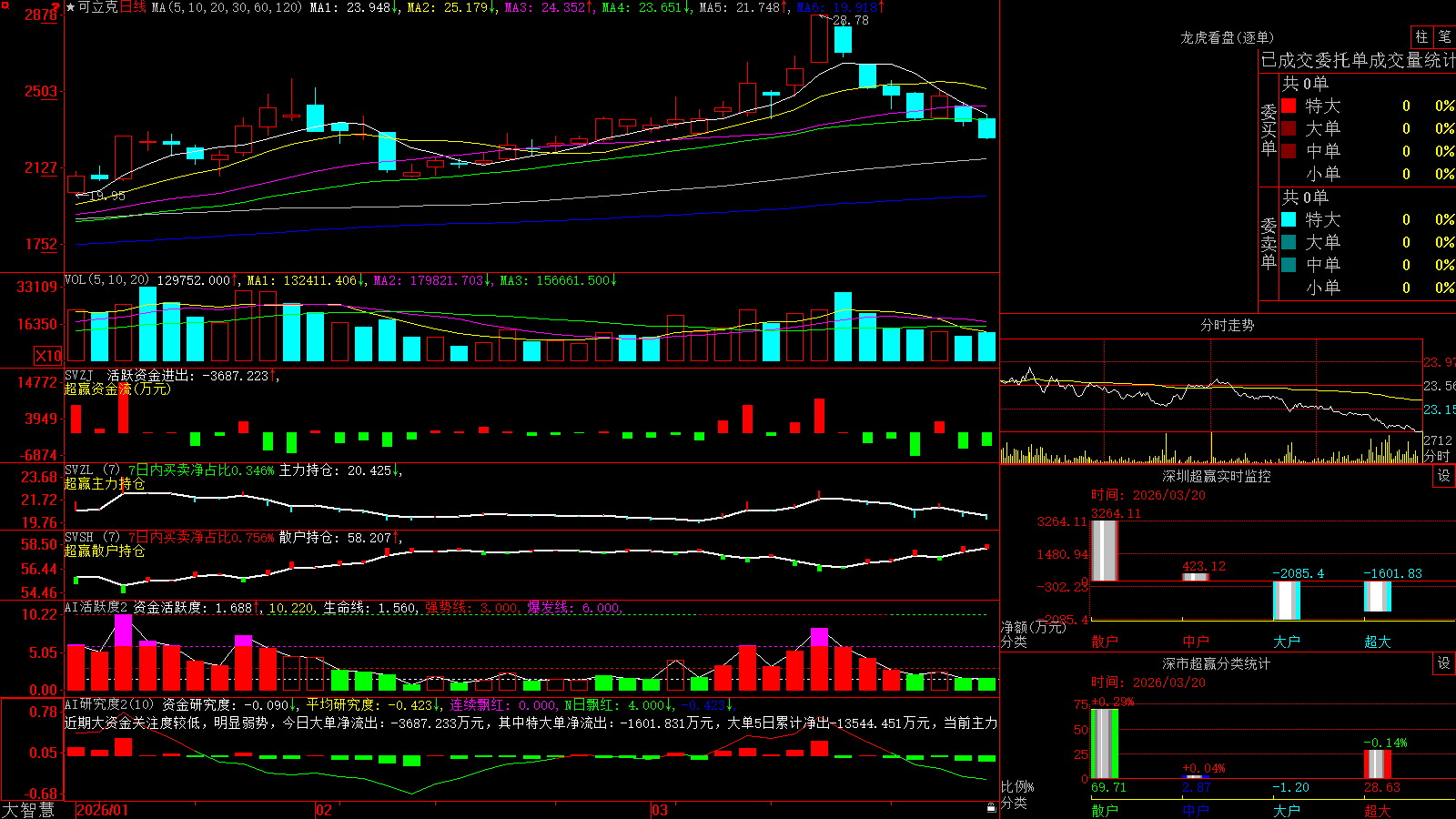Click the 分时 label beside the intraday chart
This screenshot has width=1456, height=819.
pos(1437,456)
